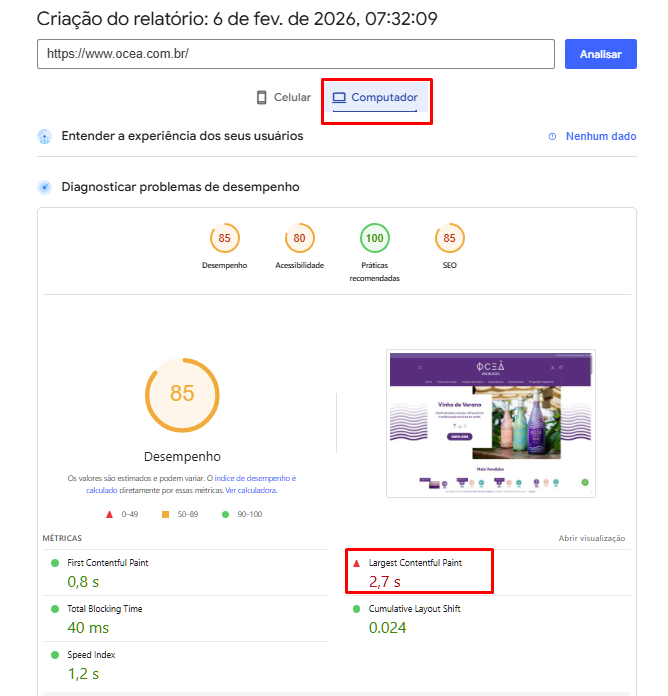Screen dimensions: 668x696
Task: Click the Desempenho score gauge 85
Action: tap(224, 239)
